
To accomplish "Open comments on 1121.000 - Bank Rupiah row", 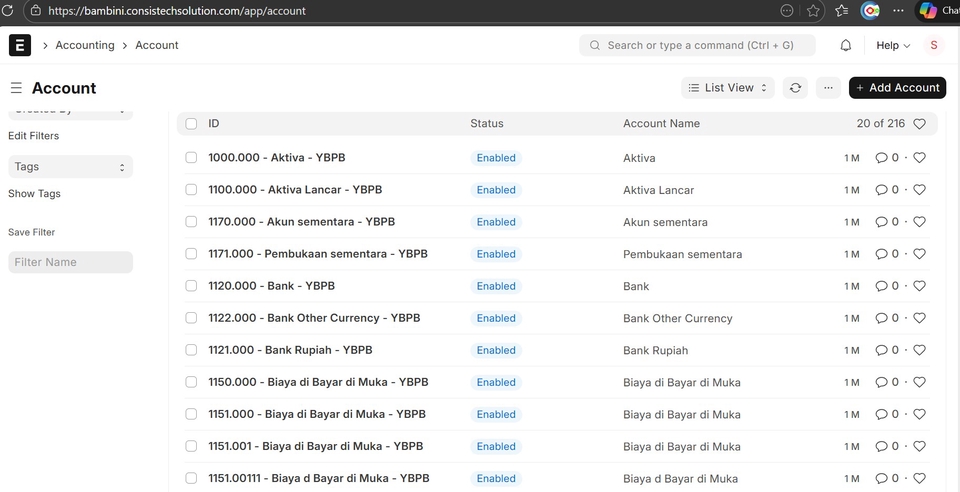I will click(887, 350).
